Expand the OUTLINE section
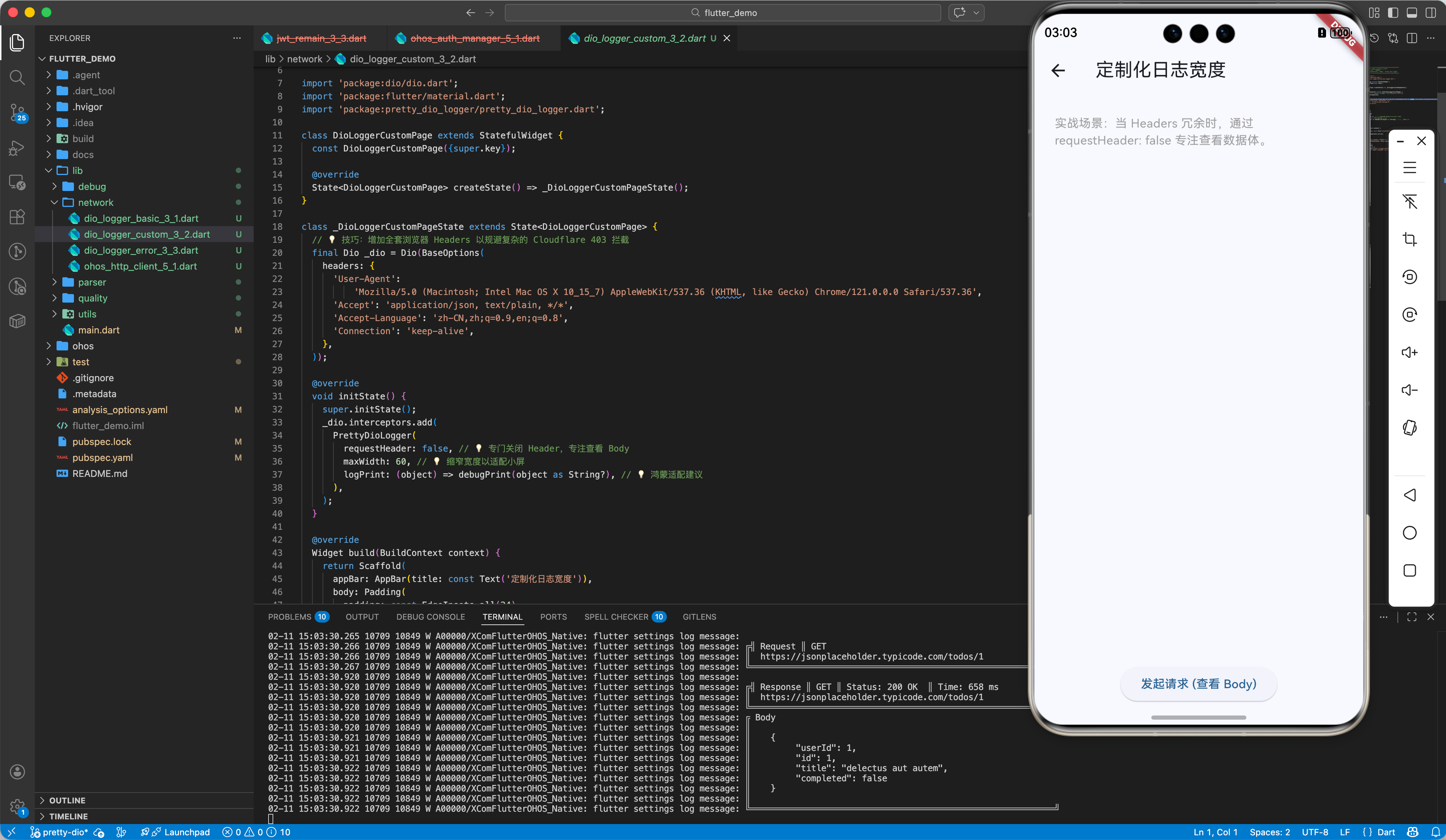This screenshot has height=840, width=1446. tap(67, 800)
